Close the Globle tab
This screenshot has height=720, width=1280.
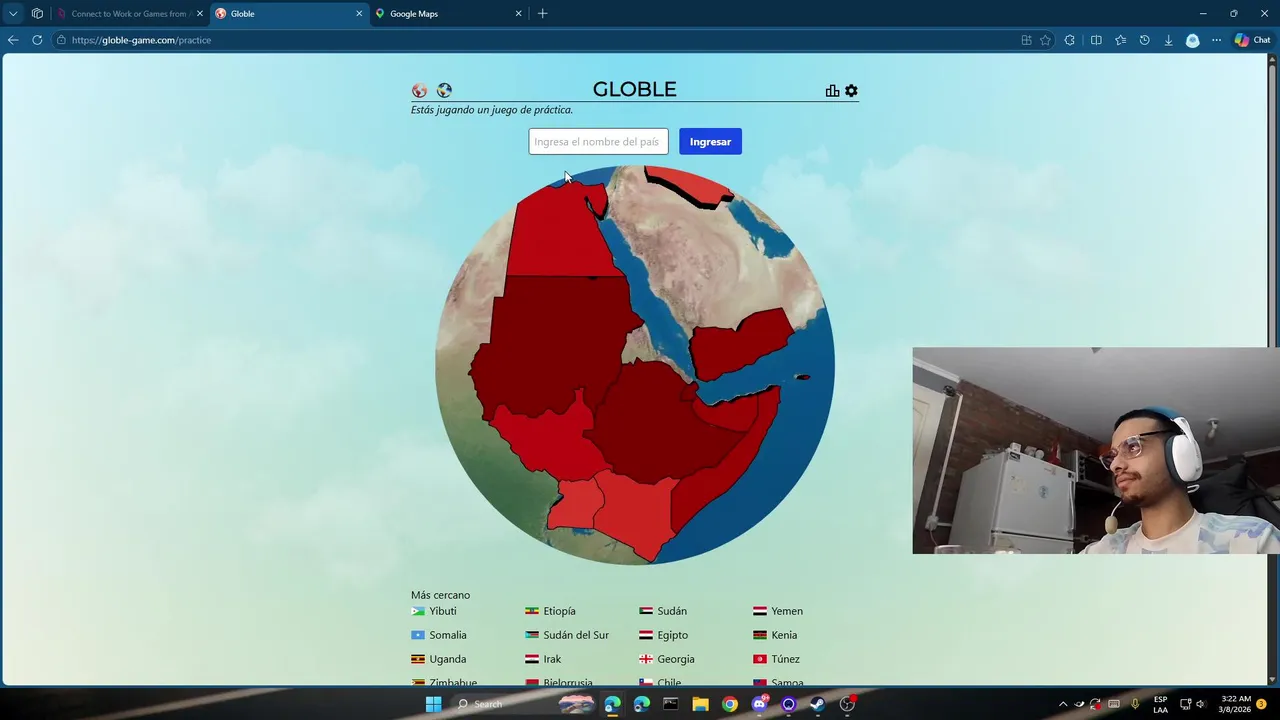[x=359, y=14]
